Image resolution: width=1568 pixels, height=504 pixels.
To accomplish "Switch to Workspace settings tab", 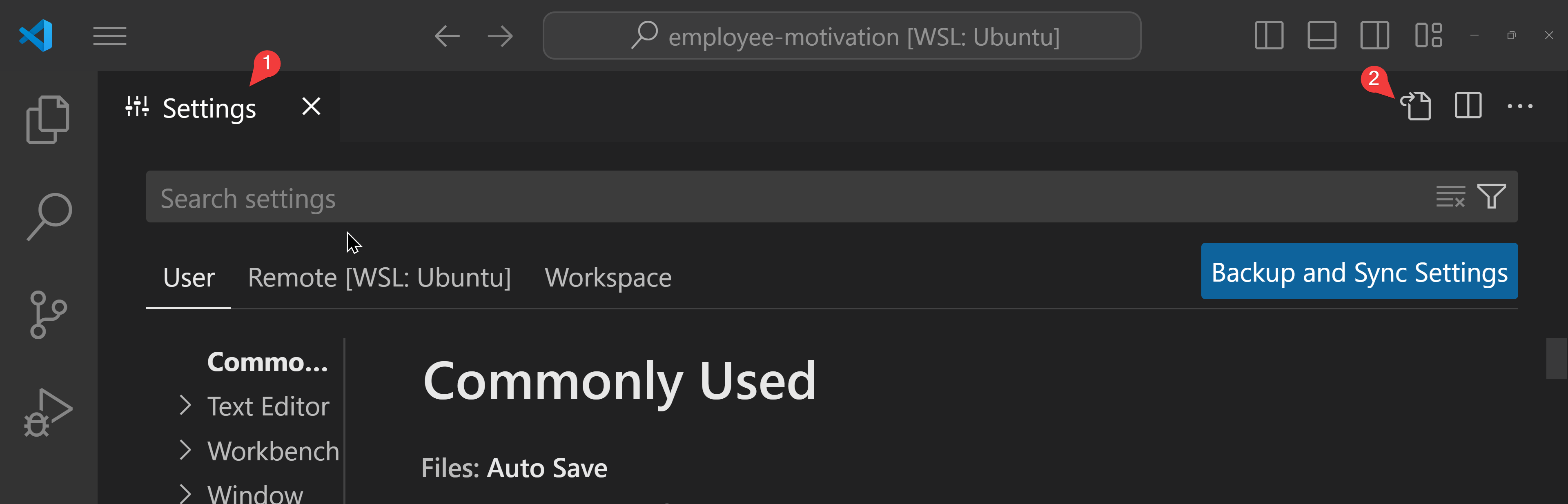I will [608, 277].
